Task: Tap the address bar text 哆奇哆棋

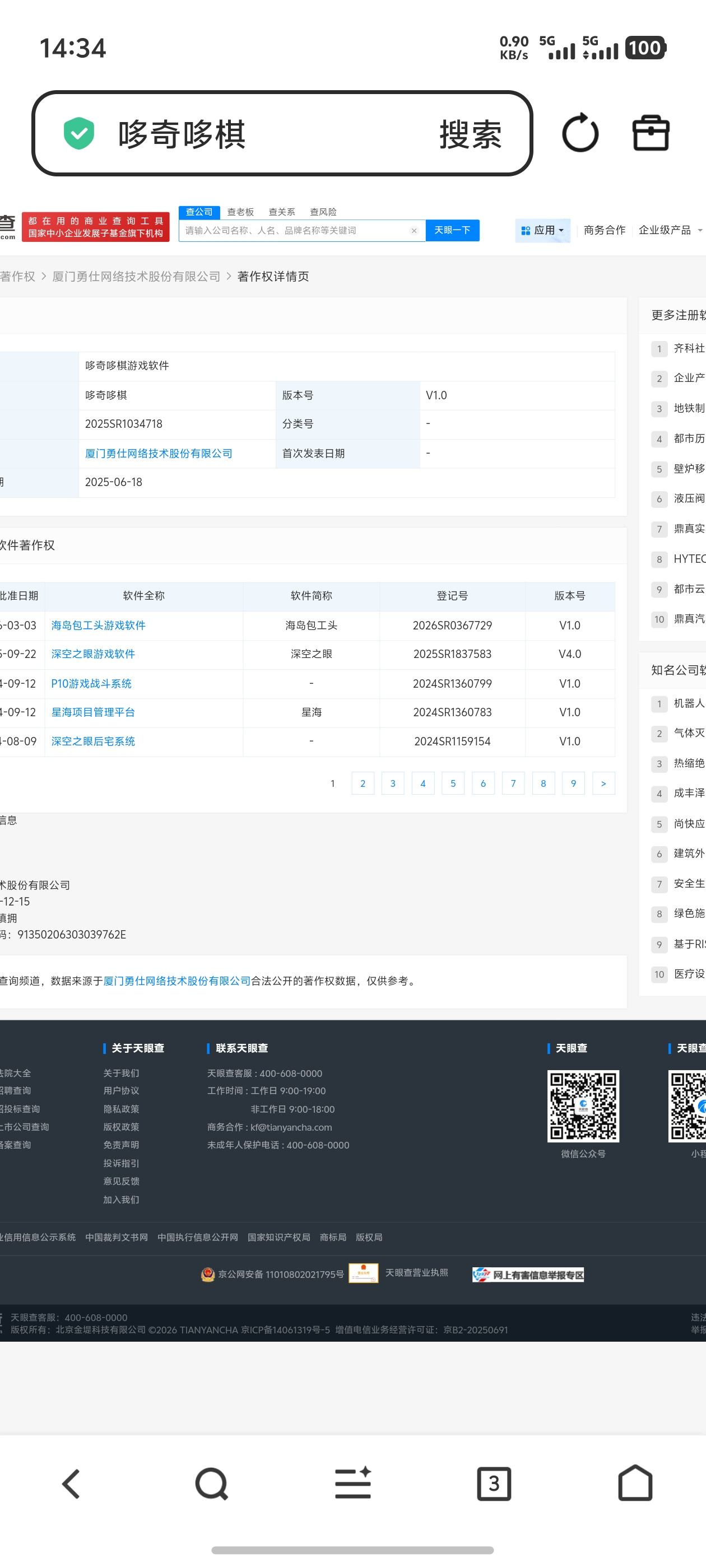Action: [x=182, y=134]
